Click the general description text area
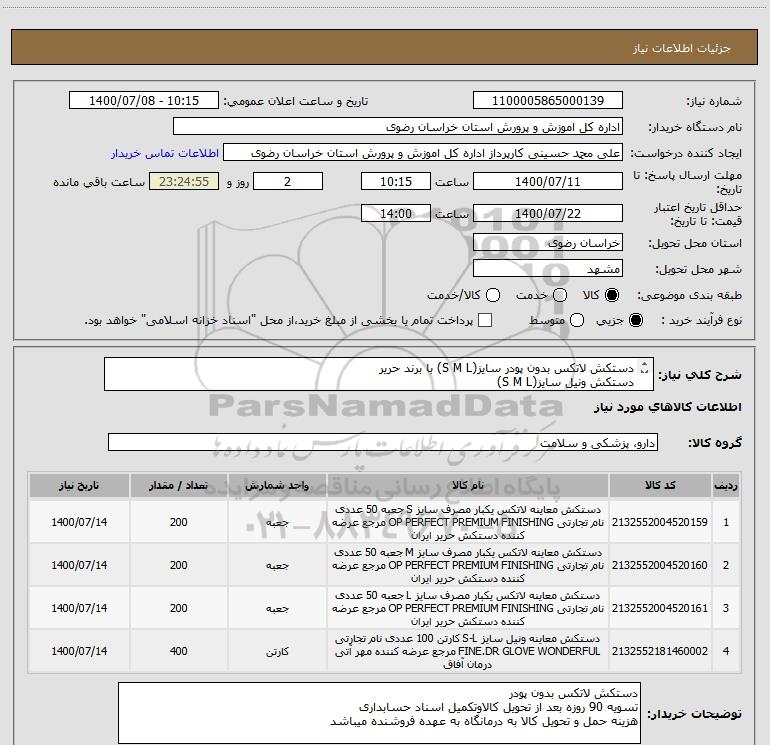770x745 pixels. [379, 374]
